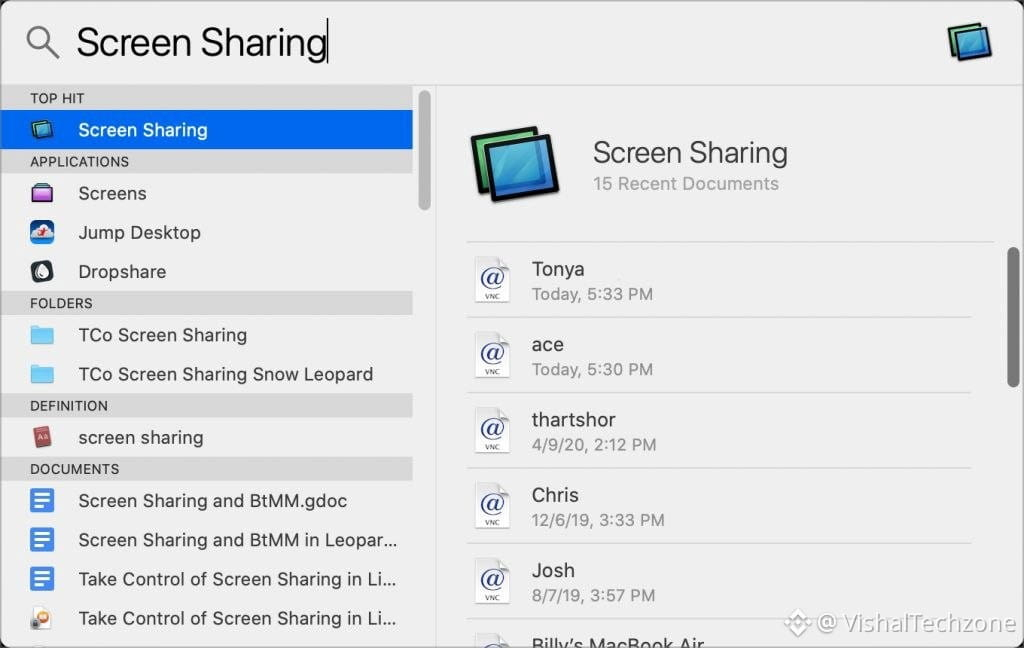Select Screen Sharing top hit icon
Screen dimensions: 1024x648
[x=42, y=129]
